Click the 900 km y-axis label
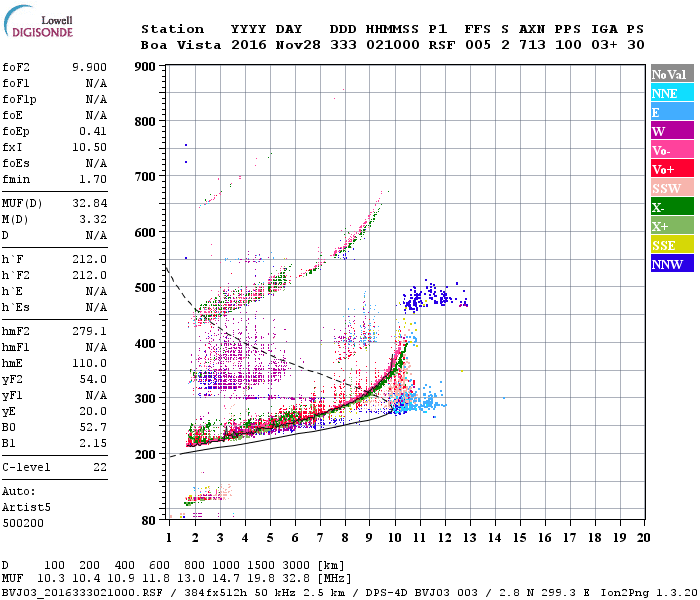 tap(145, 67)
